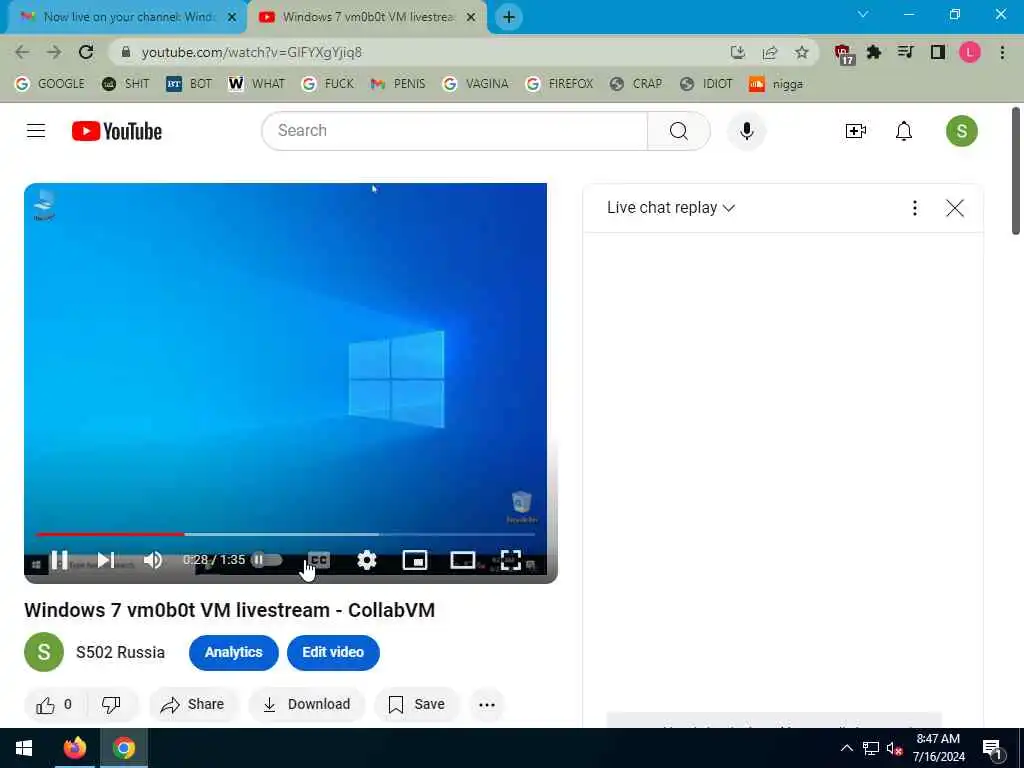Share this page icon in address bar
Screen dimensions: 1024x768
[x=770, y=52]
